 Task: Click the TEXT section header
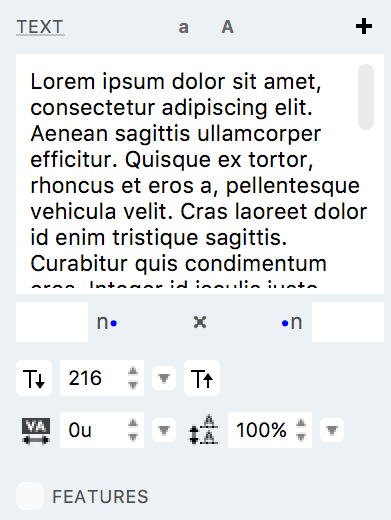[40, 27]
